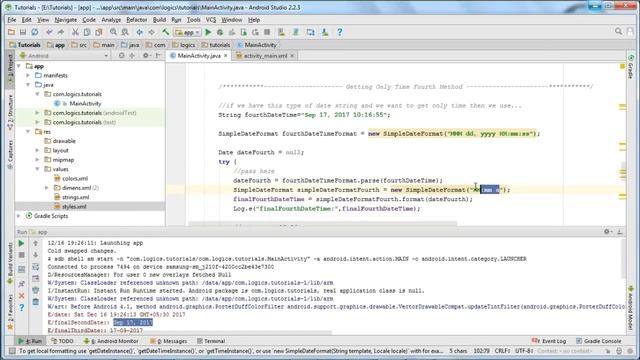Click the Stop square in the main toolbar
The width and height of the screenshot is (640, 360).
point(267,32)
